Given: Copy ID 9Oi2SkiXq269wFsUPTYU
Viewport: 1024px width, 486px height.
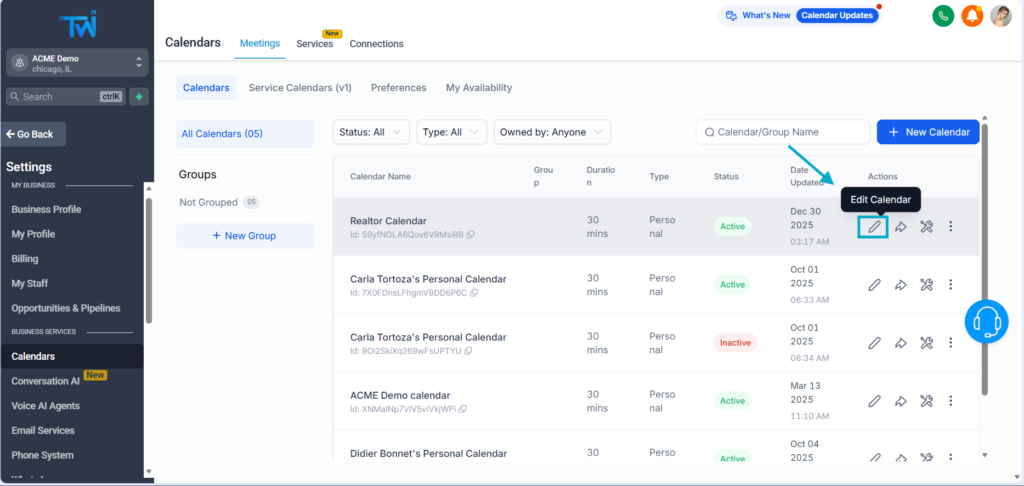Looking at the screenshot, I should (468, 351).
